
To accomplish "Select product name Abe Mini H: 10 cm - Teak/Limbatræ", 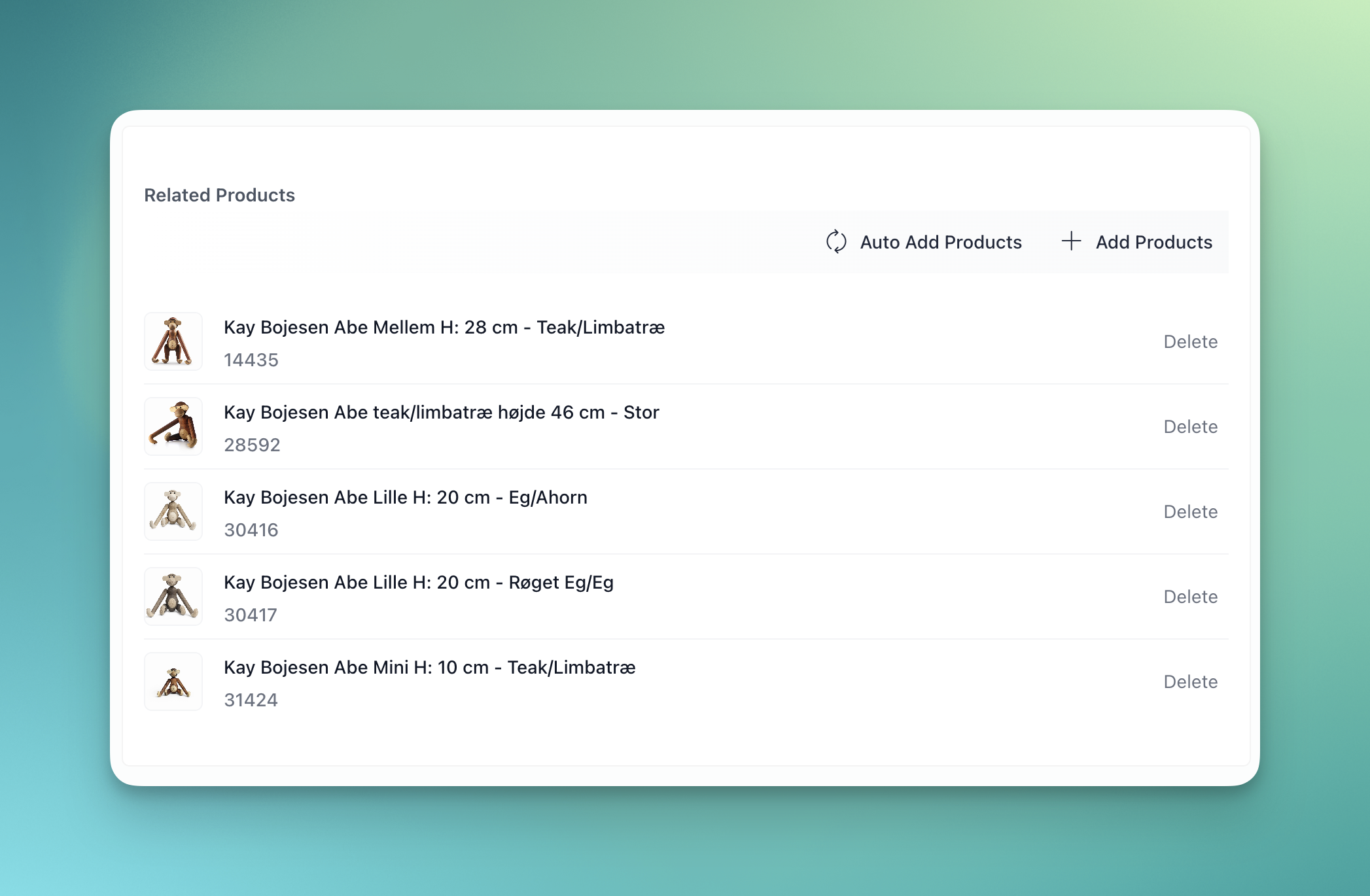I will (430, 667).
